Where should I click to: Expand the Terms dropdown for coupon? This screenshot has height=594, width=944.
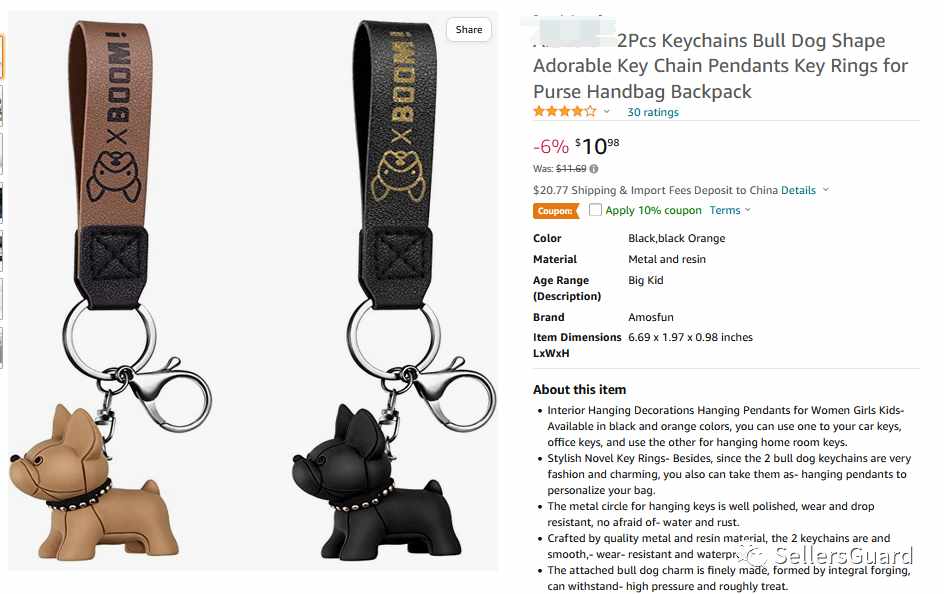(730, 210)
